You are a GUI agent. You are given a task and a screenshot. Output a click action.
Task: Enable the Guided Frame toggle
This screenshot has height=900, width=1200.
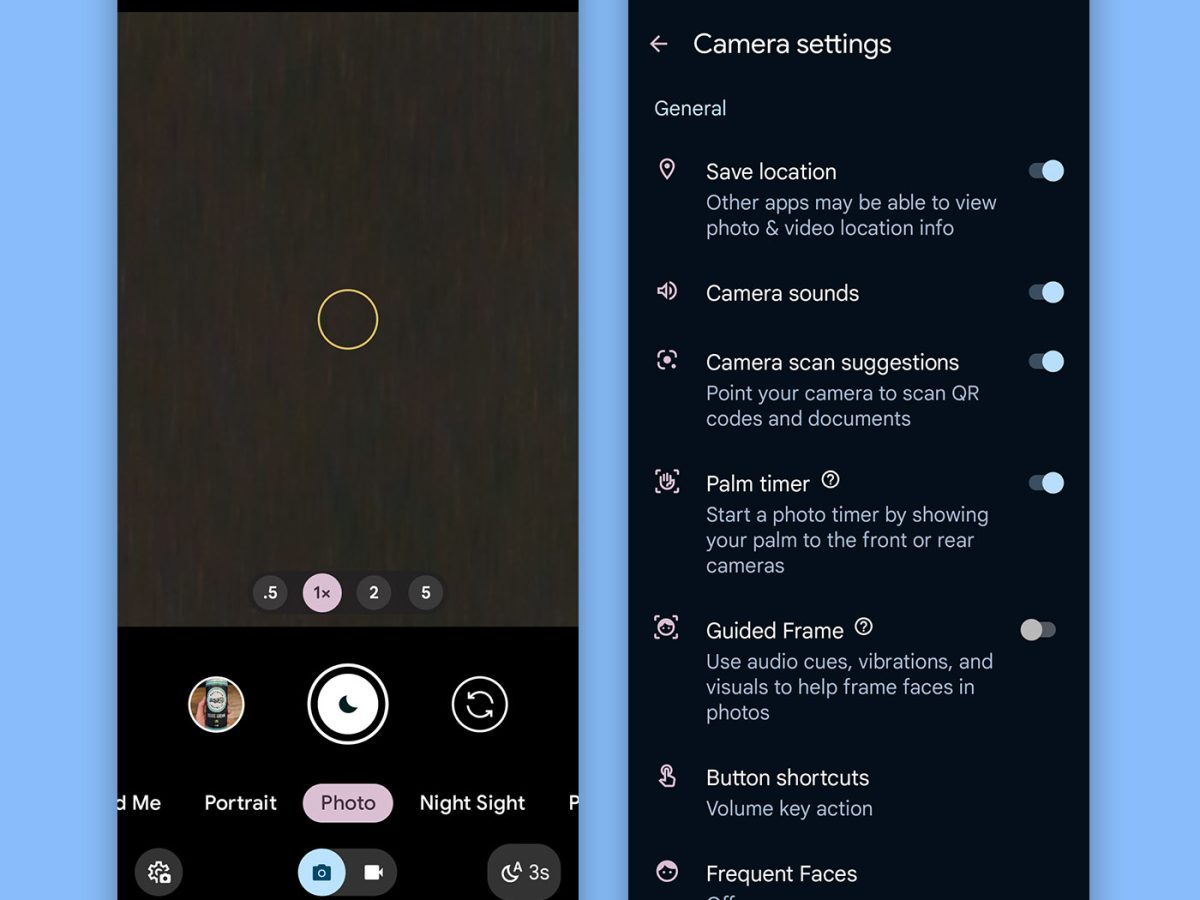pyautogui.click(x=1038, y=630)
